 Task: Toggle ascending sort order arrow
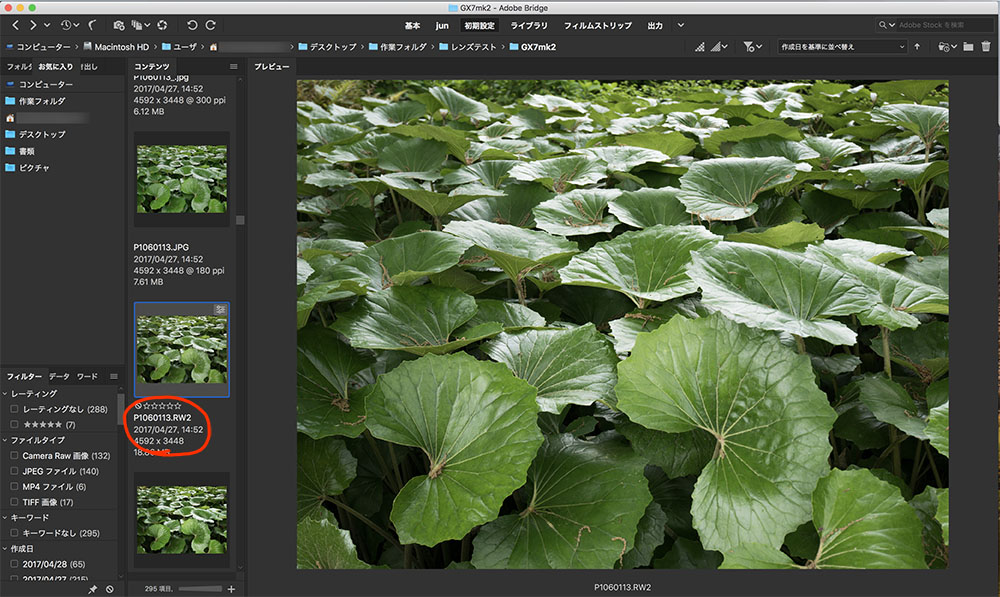pos(917,46)
